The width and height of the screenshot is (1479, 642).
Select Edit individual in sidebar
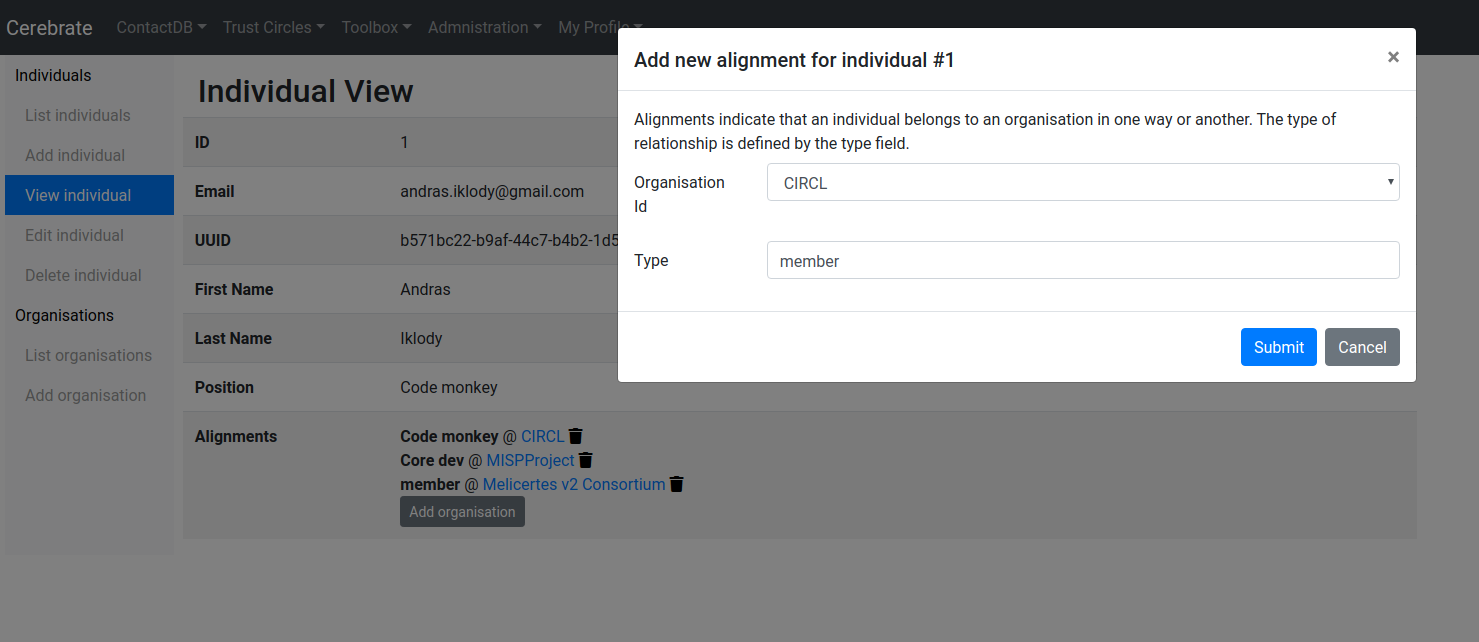pyautogui.click(x=75, y=235)
